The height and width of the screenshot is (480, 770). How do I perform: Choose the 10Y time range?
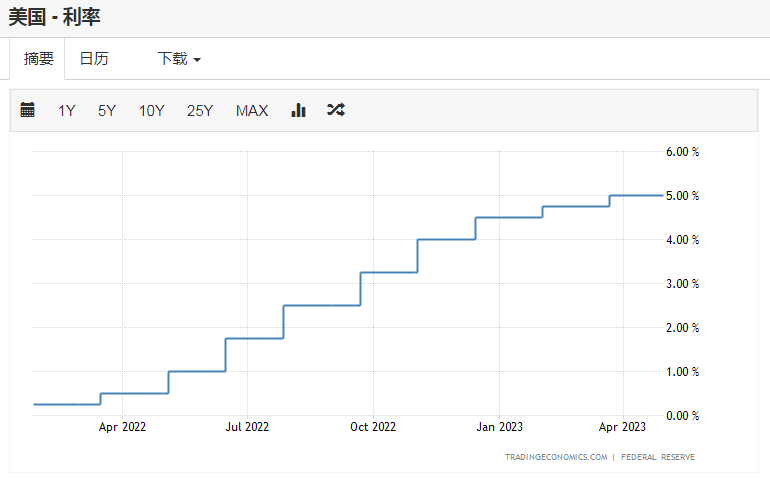pos(152,111)
